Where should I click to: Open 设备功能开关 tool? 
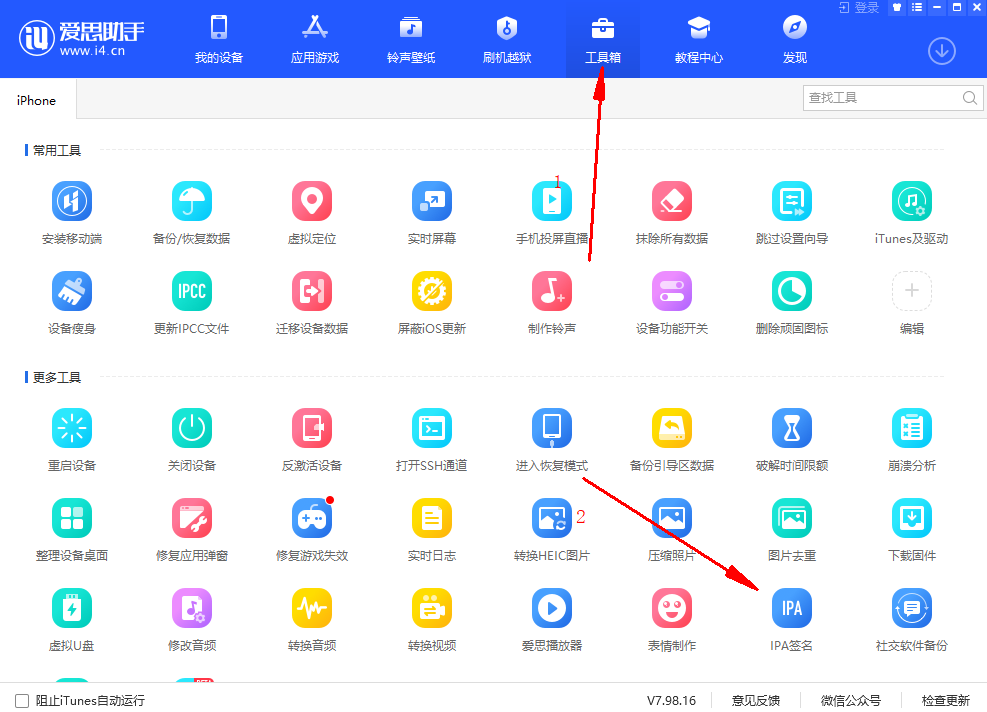[672, 291]
